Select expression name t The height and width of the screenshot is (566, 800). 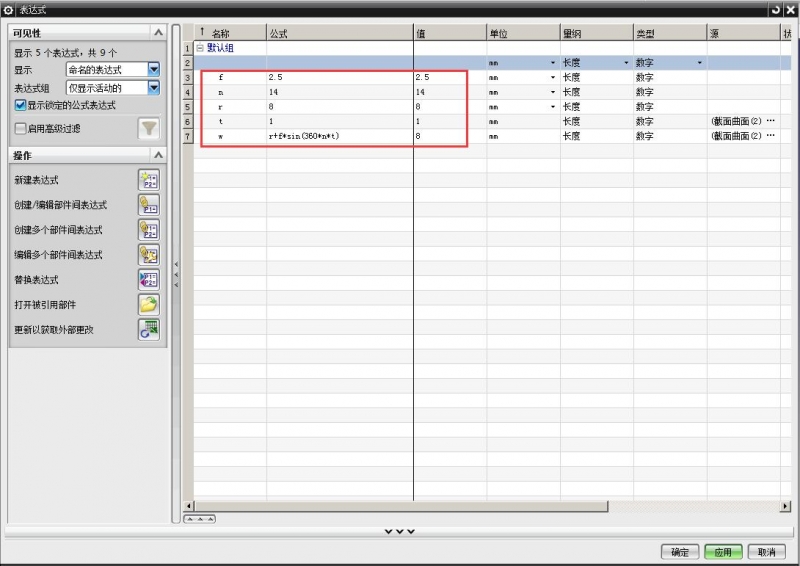(220, 121)
